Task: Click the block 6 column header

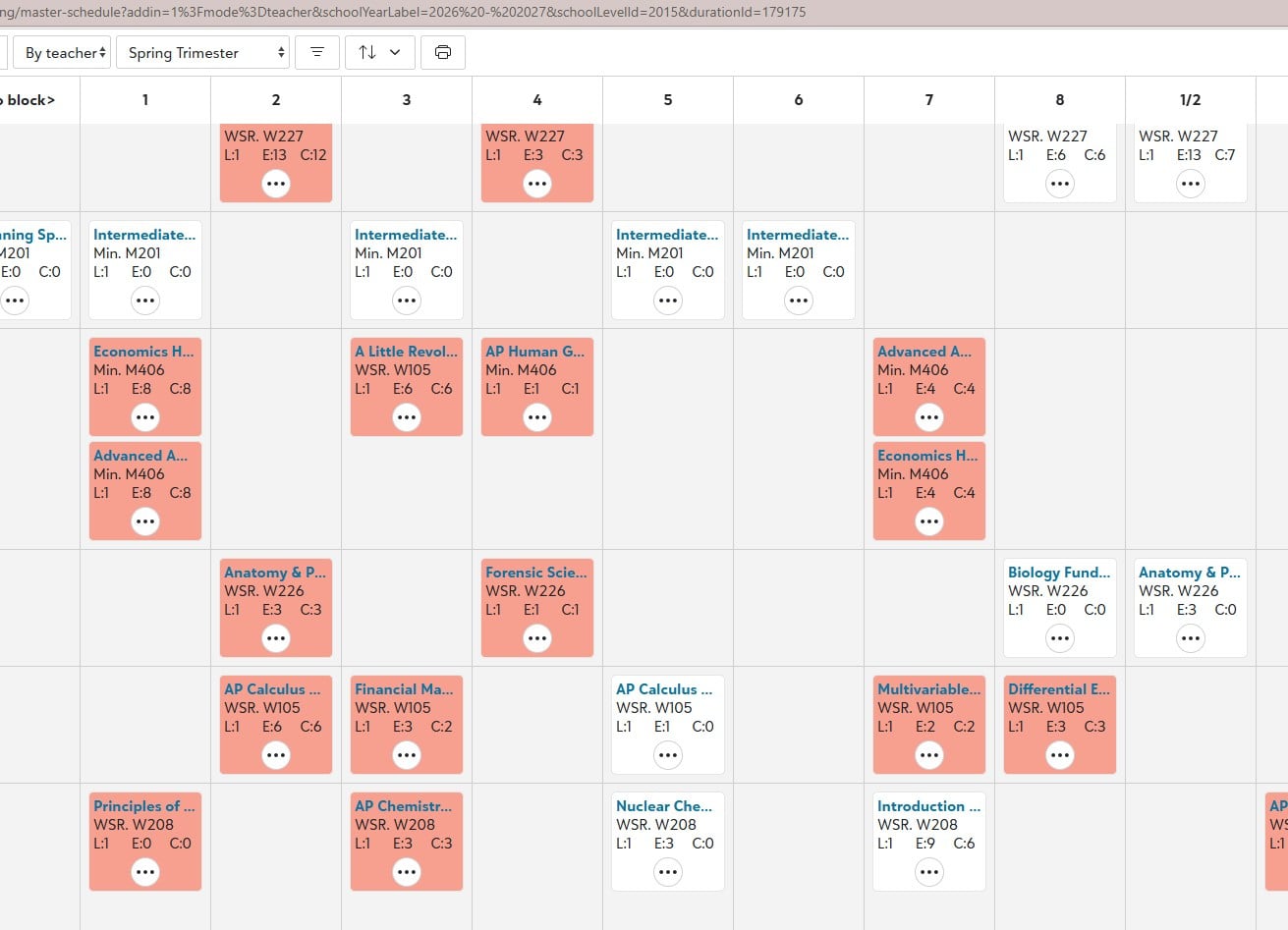Action: (x=799, y=100)
